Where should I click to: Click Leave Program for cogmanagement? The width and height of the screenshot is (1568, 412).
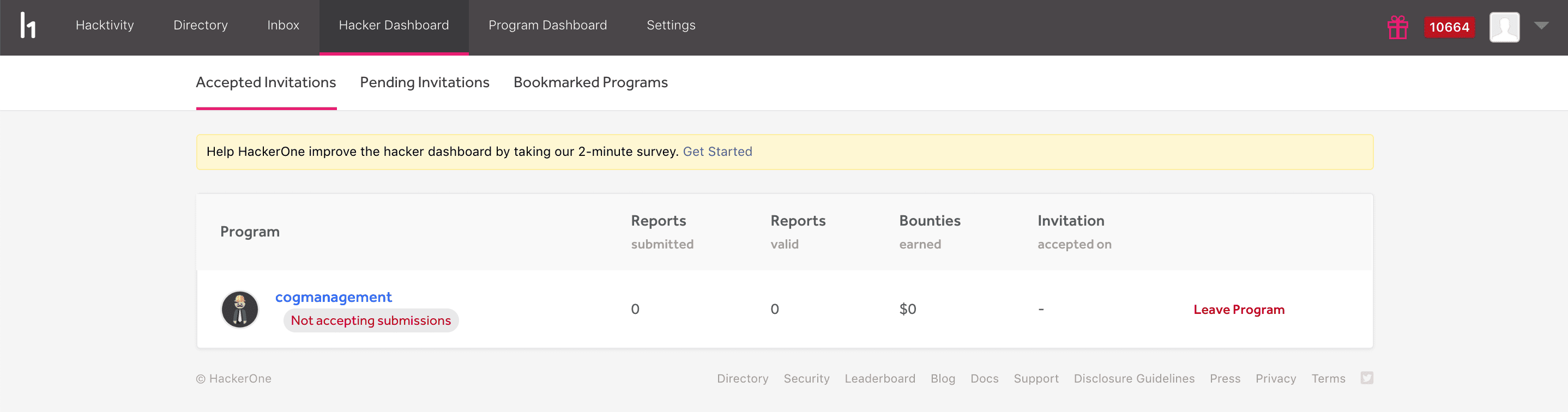(x=1238, y=310)
